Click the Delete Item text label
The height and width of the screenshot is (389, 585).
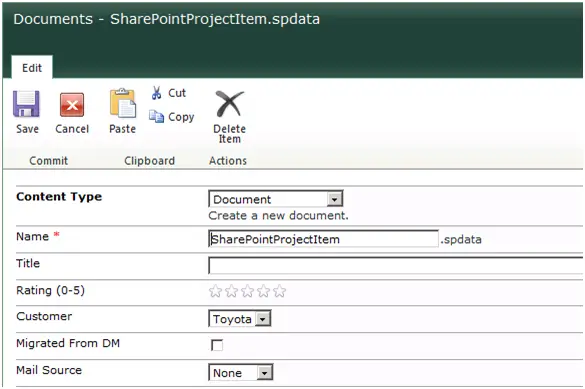click(229, 134)
